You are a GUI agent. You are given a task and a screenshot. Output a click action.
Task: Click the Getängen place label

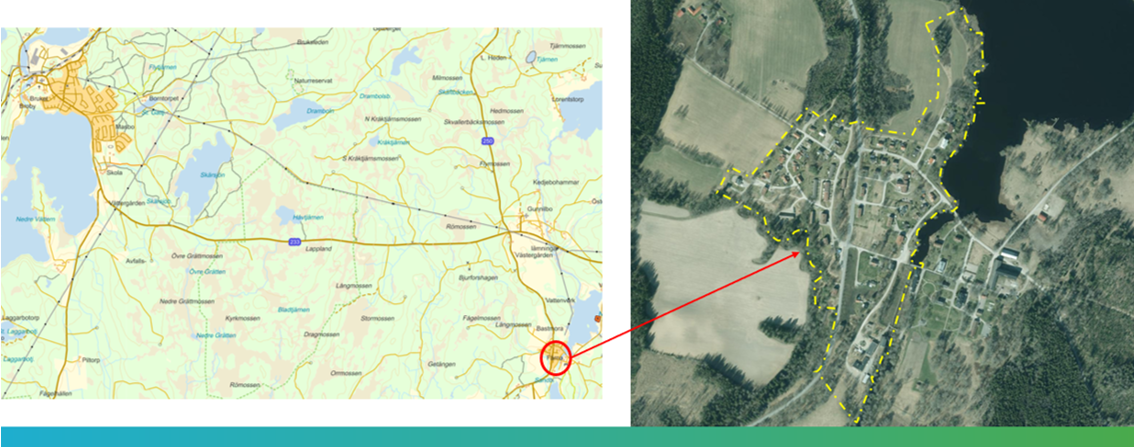coord(441,364)
